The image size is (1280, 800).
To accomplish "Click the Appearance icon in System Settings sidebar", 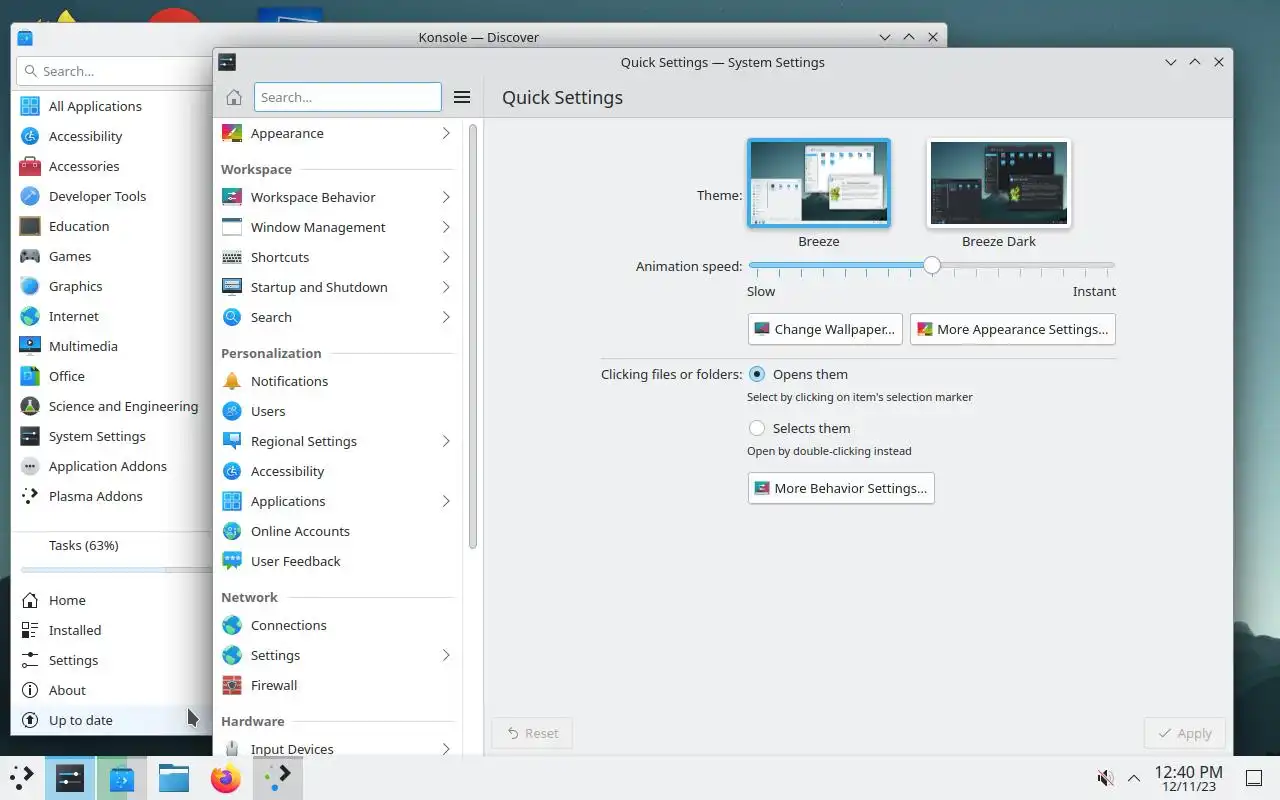I will (232, 133).
